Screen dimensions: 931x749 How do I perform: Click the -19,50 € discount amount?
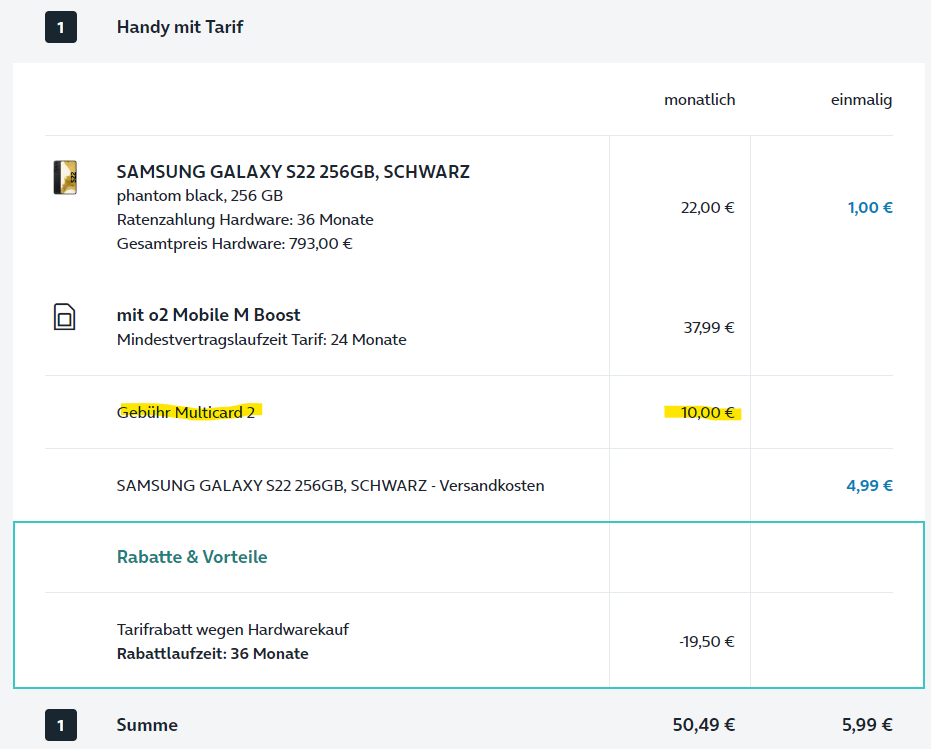point(707,642)
